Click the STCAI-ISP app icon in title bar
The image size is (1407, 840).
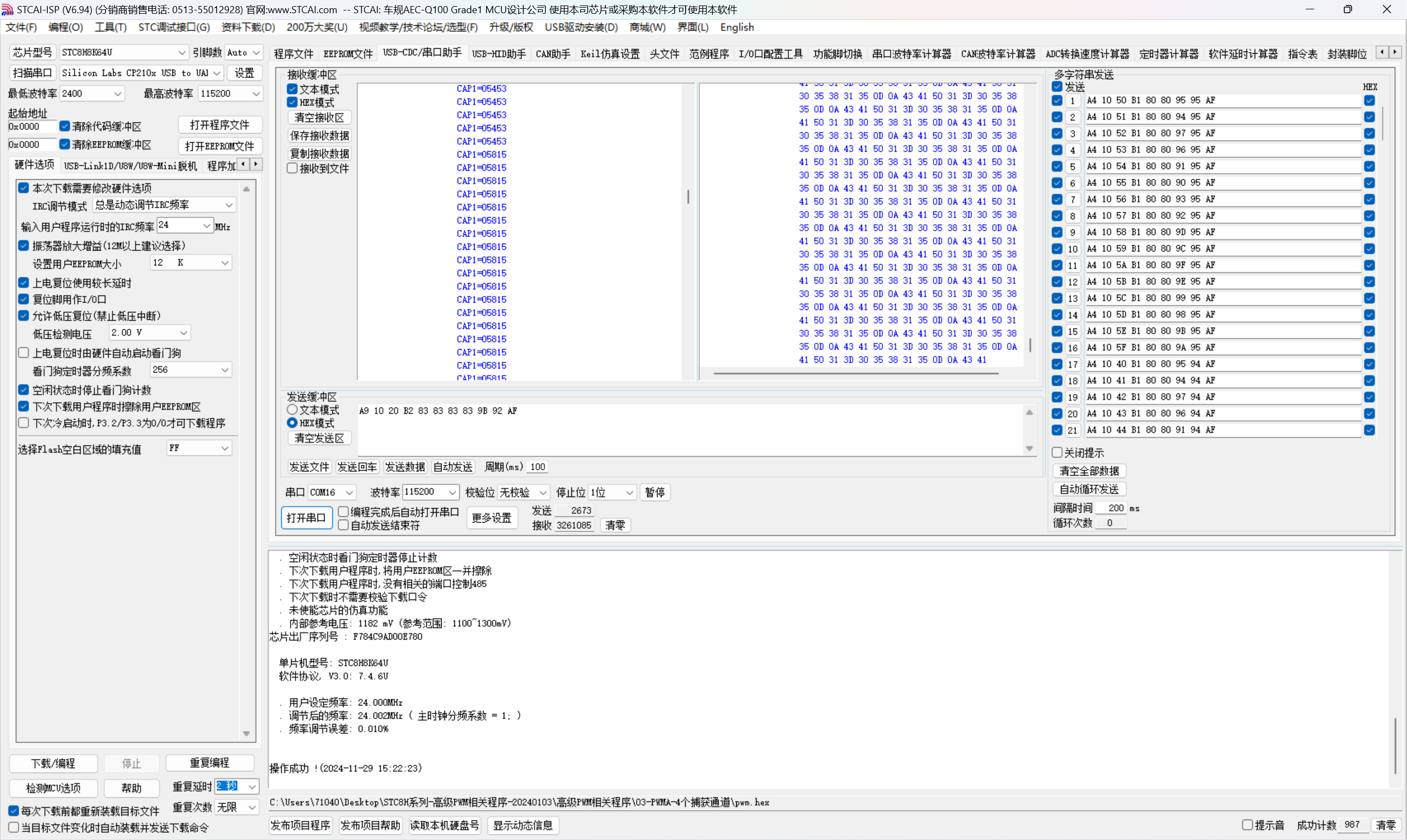(7, 9)
